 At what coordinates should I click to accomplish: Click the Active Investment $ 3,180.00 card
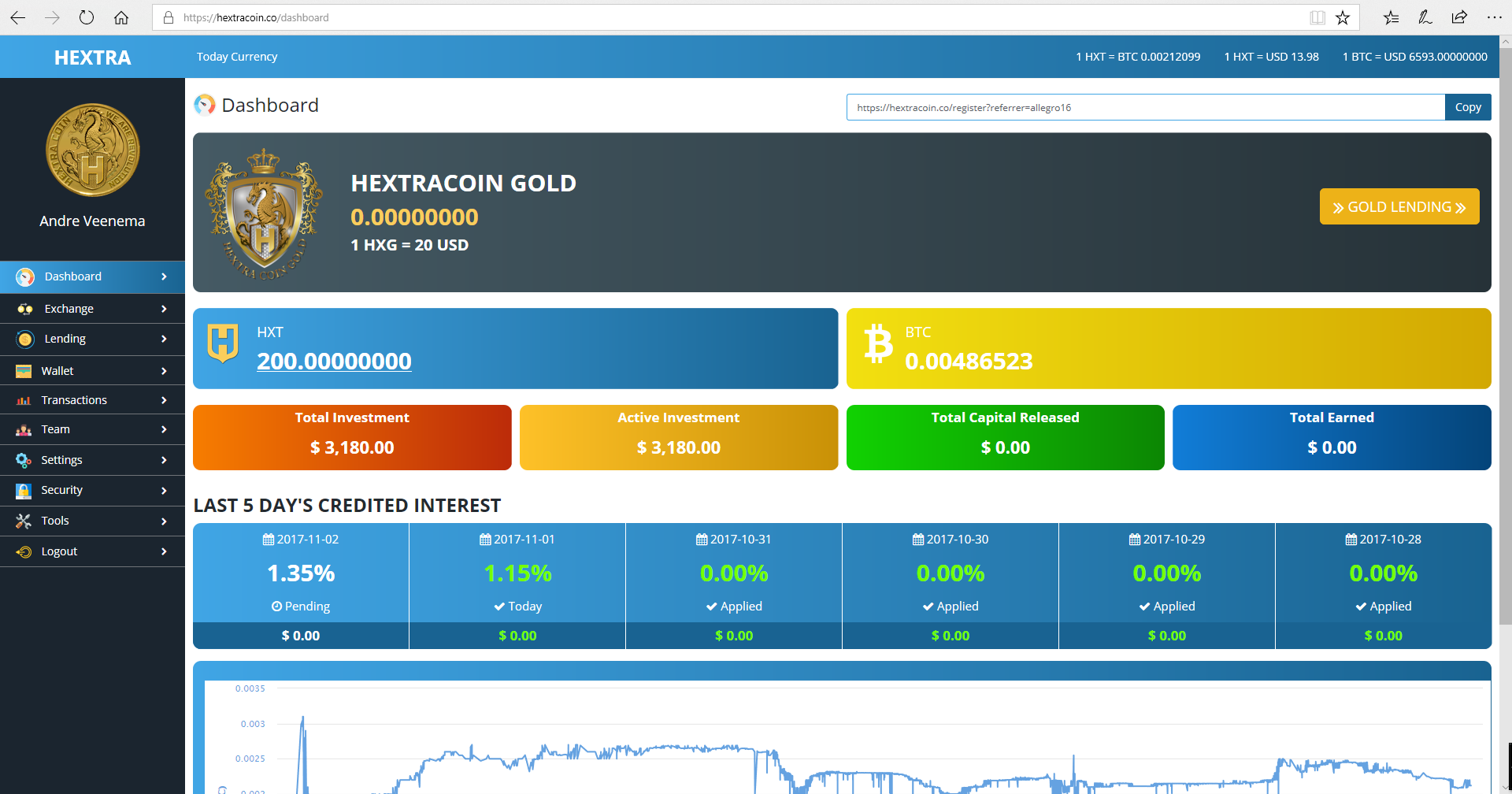pos(679,437)
